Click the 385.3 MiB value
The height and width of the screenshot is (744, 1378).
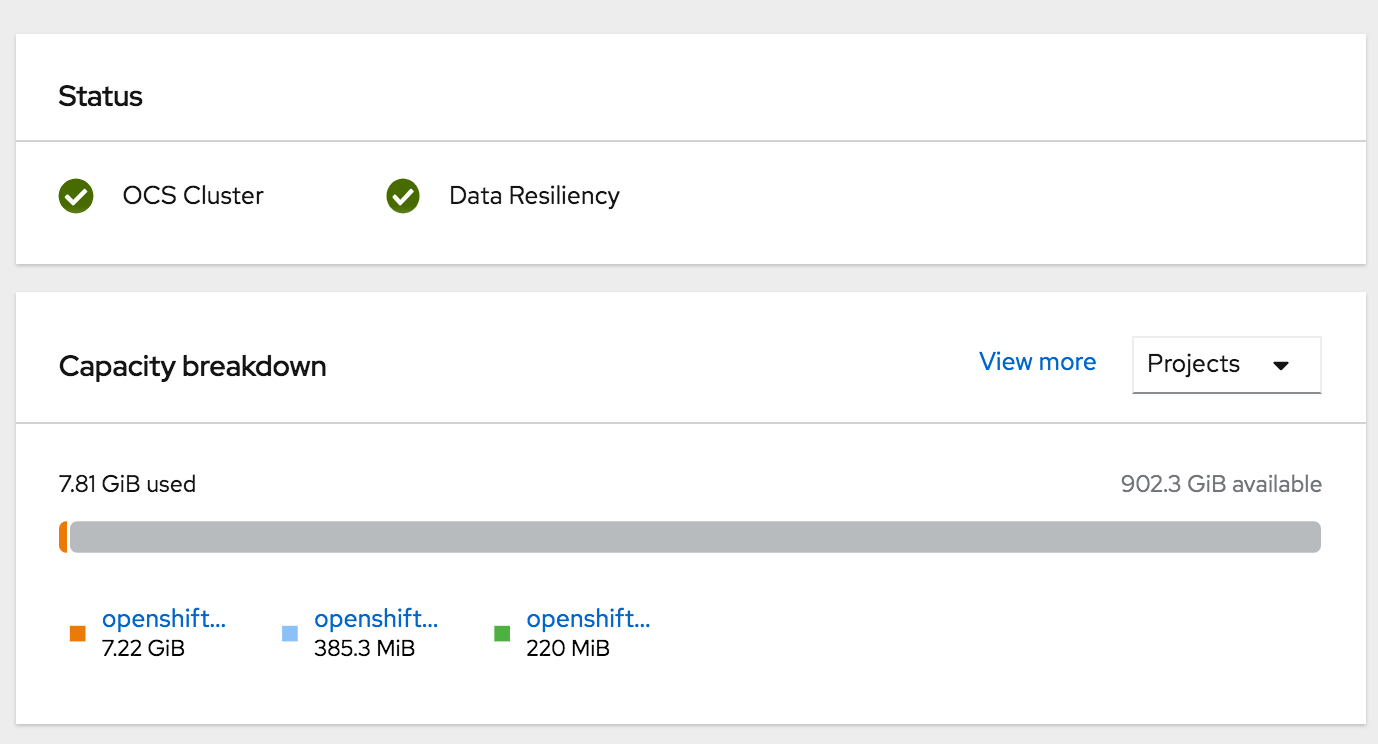[x=364, y=649]
